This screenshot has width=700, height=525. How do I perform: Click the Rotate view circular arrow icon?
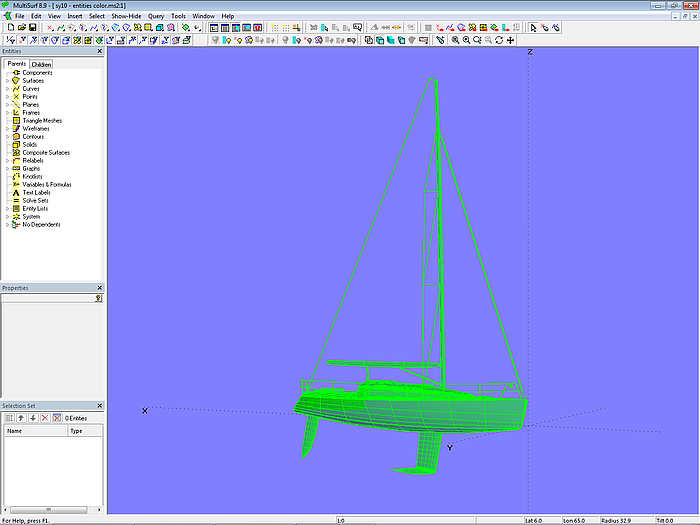click(499, 40)
